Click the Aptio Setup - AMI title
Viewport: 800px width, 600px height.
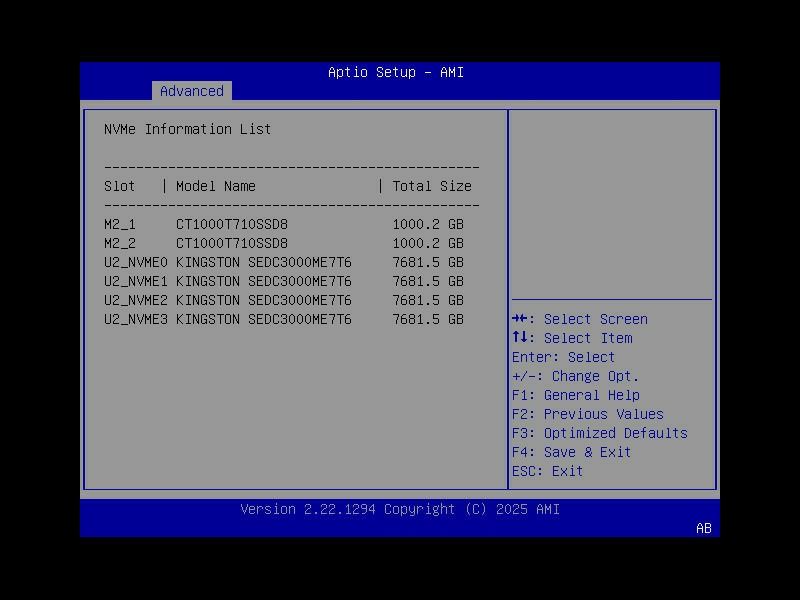(393, 72)
